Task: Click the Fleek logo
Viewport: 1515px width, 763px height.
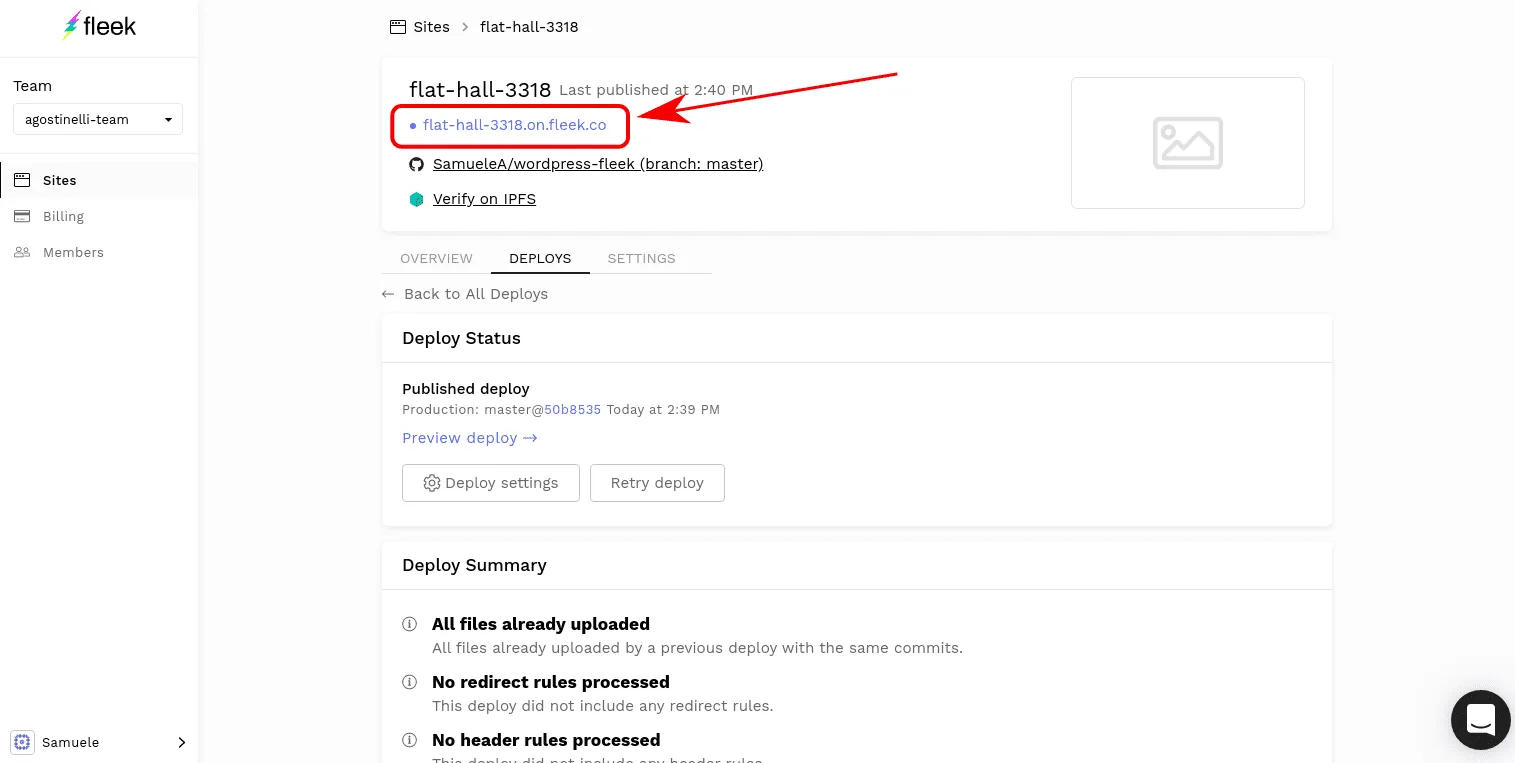Action: coord(99,27)
